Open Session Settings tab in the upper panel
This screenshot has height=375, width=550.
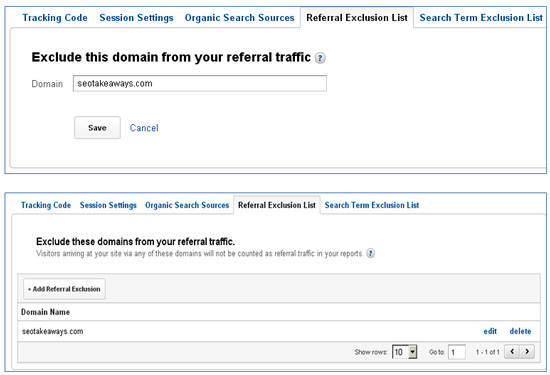coord(136,18)
